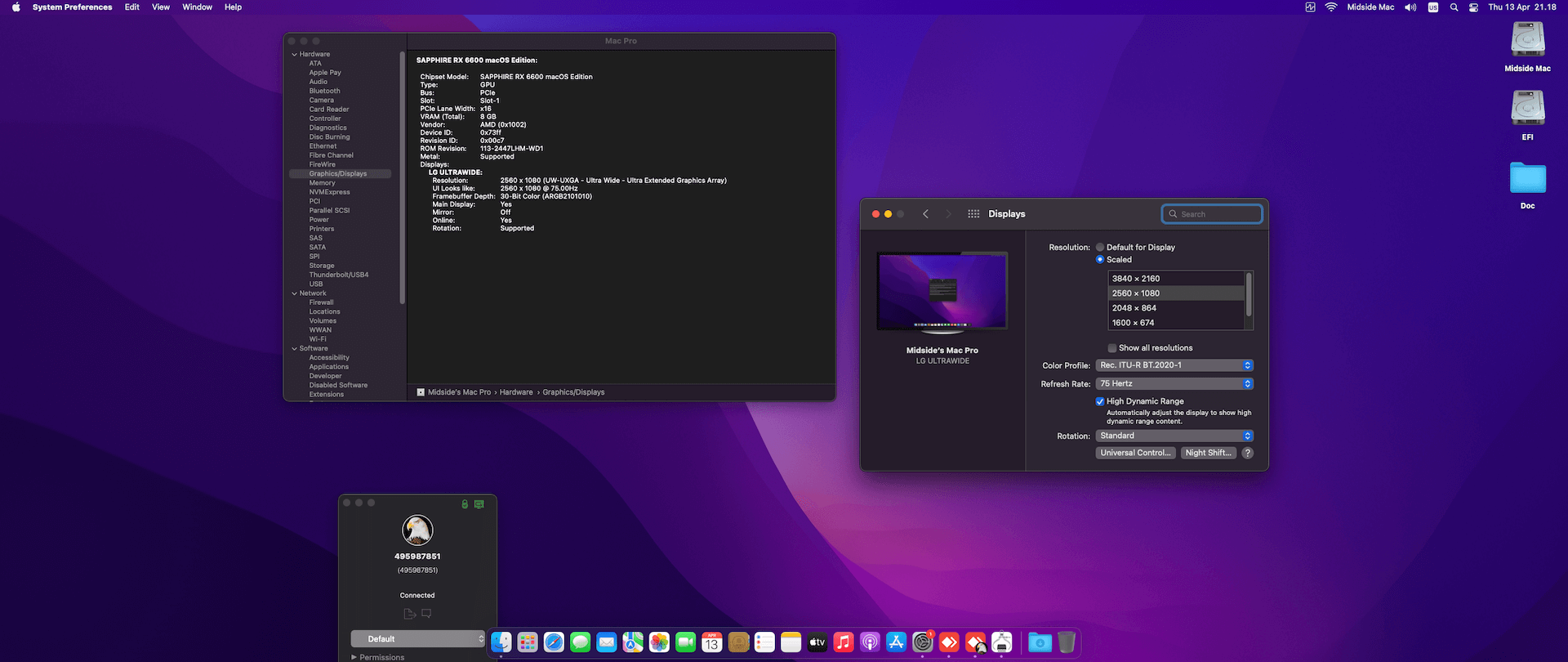Open Control Center from the menu bar
1568x662 pixels.
click(x=1473, y=7)
